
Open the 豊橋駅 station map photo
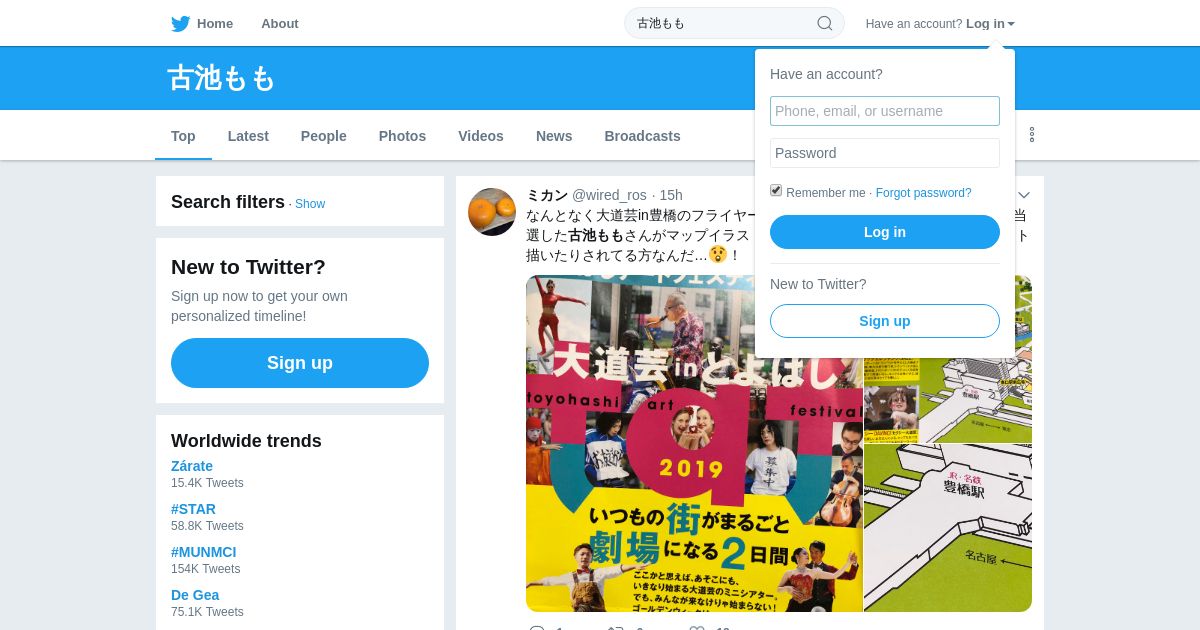point(948,528)
